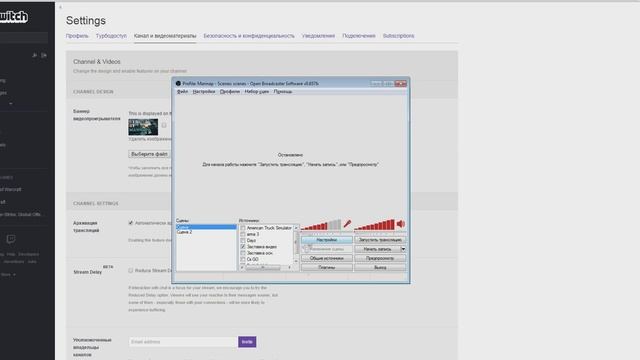Open the Подключения tab
Viewport: 640px width, 360px height.
click(359, 36)
